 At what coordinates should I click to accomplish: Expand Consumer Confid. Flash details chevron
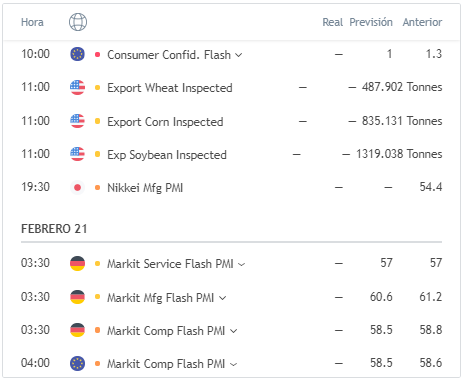click(x=239, y=55)
